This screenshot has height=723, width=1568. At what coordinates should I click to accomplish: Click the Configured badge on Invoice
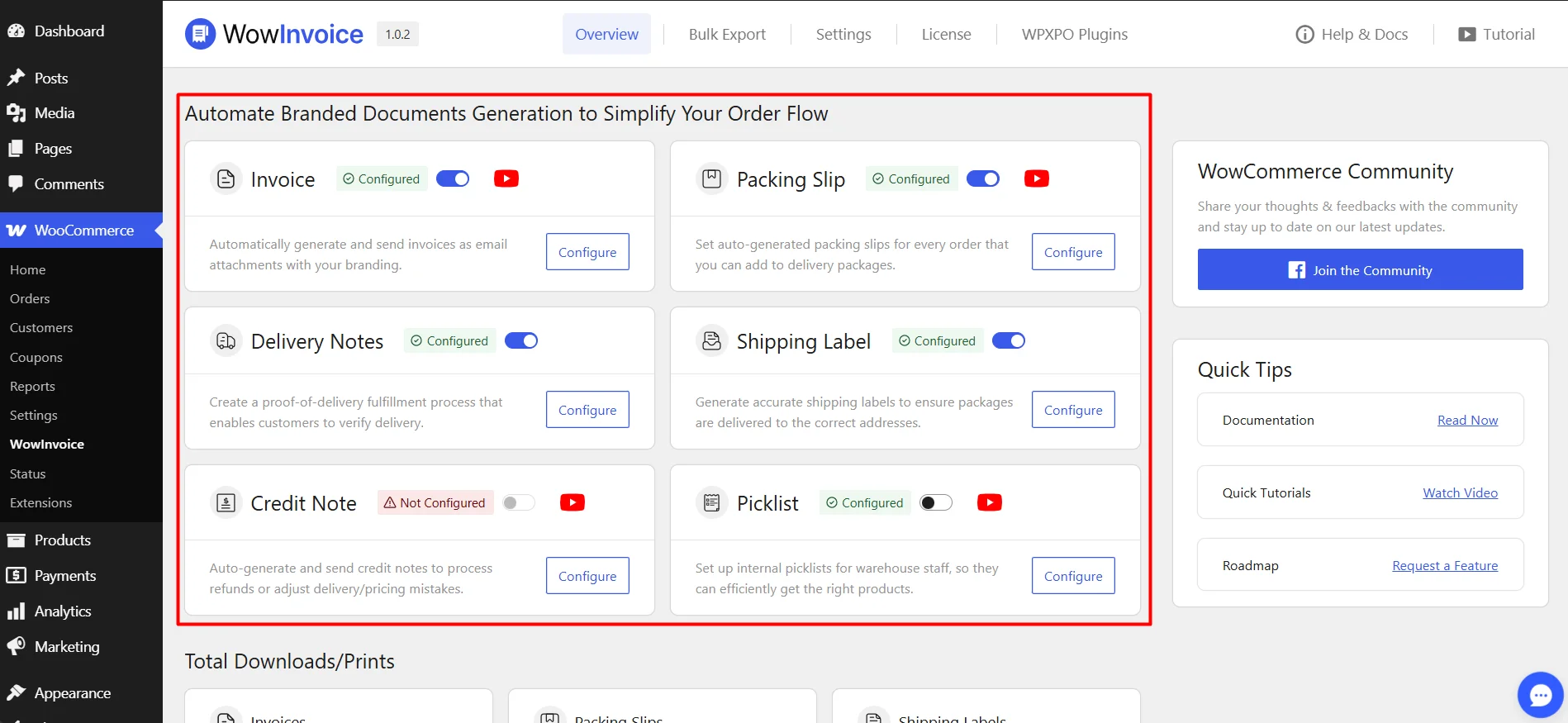click(x=382, y=178)
